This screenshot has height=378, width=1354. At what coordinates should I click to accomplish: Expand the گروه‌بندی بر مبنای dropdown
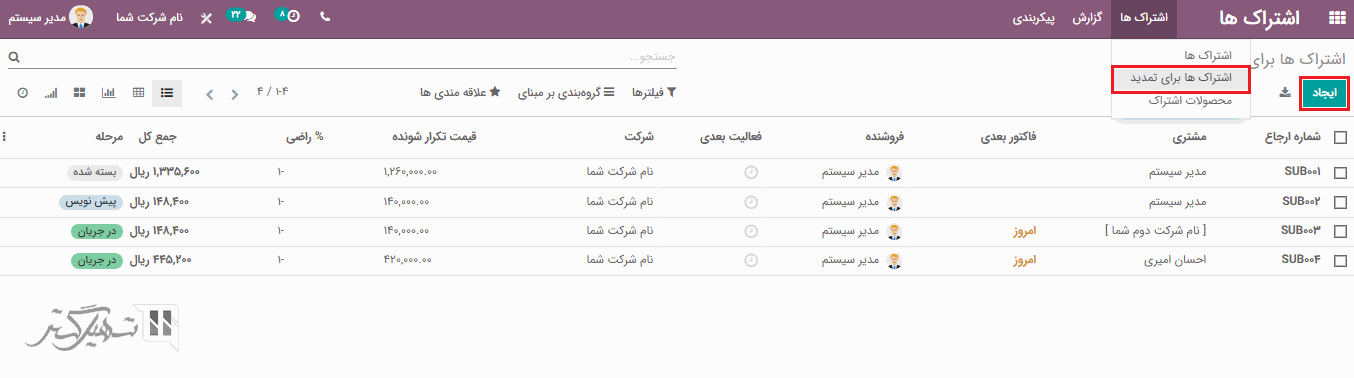coord(566,93)
